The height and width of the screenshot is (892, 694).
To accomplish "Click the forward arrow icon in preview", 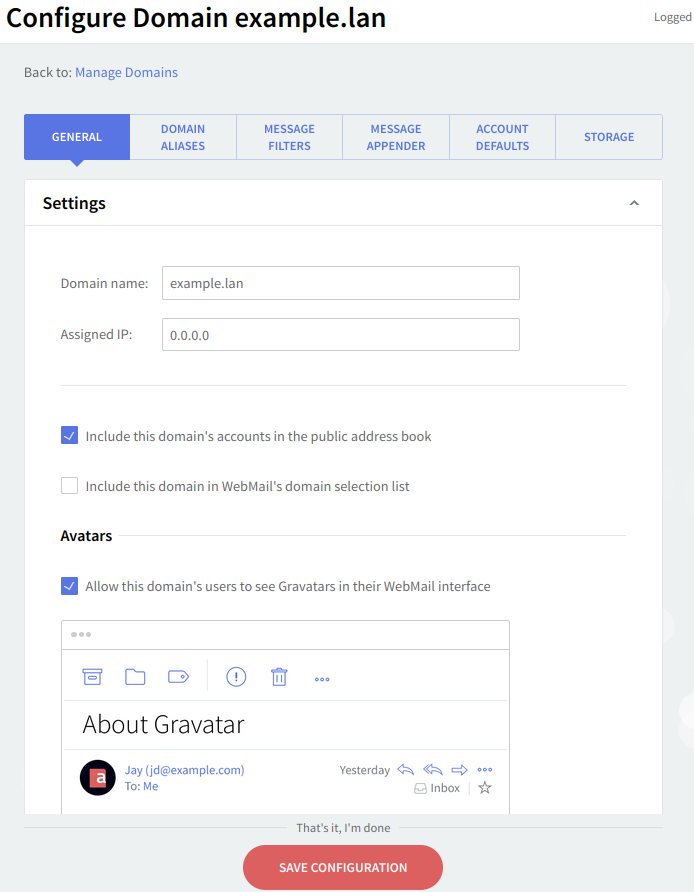I will (x=460, y=770).
